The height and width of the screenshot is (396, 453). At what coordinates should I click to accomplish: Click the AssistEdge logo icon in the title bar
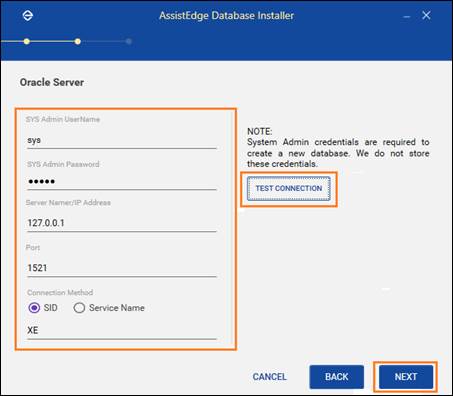click(x=28, y=15)
